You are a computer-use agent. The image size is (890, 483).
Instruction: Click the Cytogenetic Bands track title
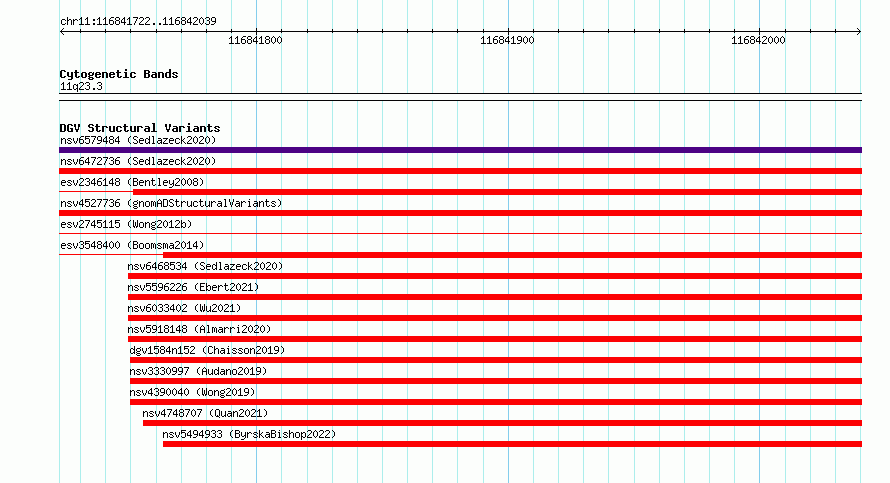coord(119,74)
